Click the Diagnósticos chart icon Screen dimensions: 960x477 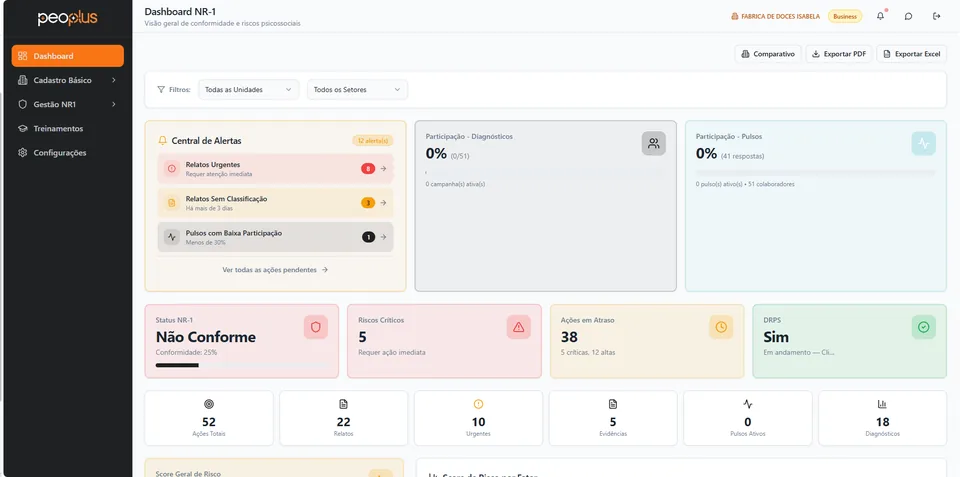point(882,404)
